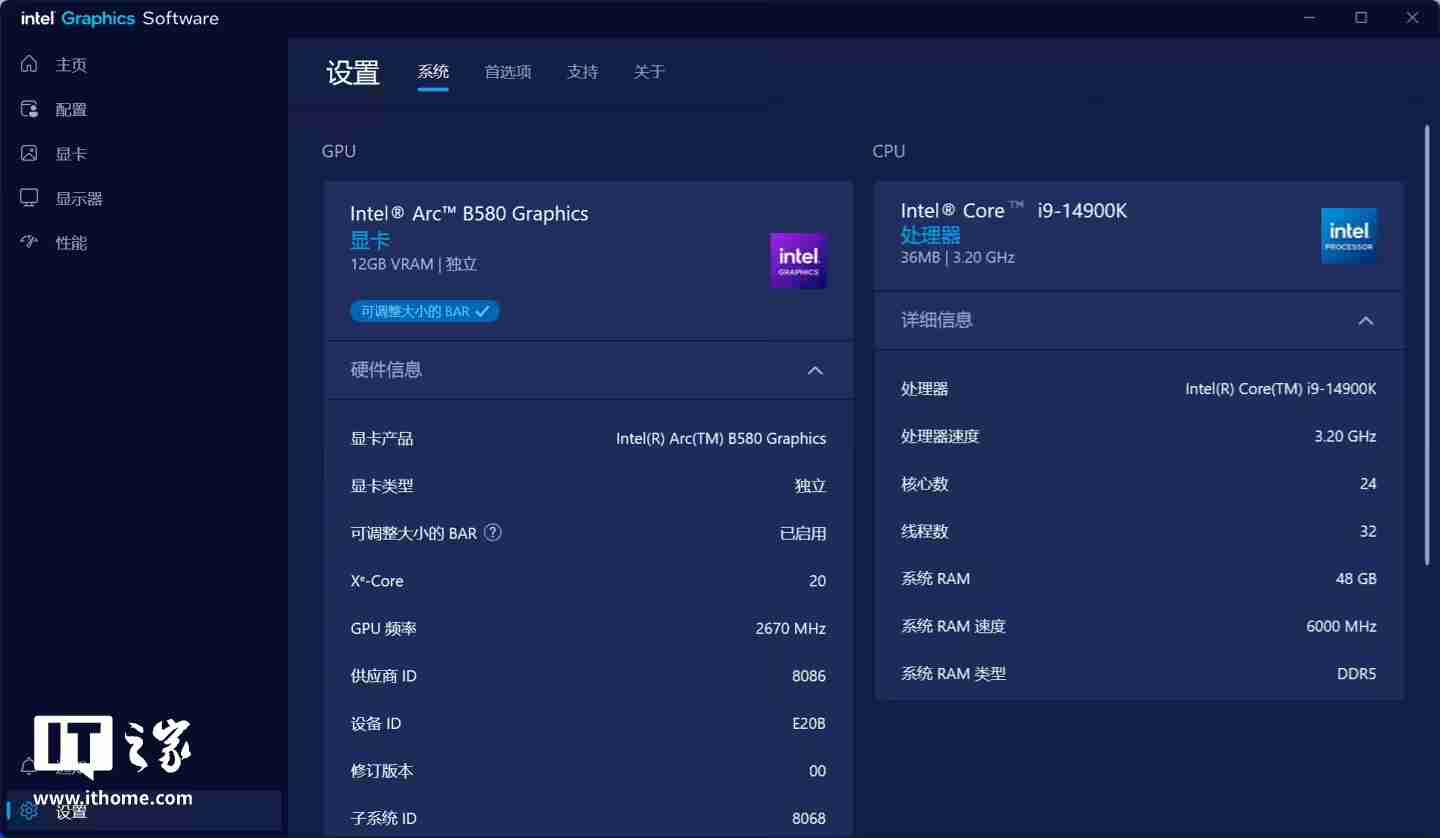The width and height of the screenshot is (1440, 838).
Task: Expand the GPU card header Intel Arc B580
Action: (469, 213)
